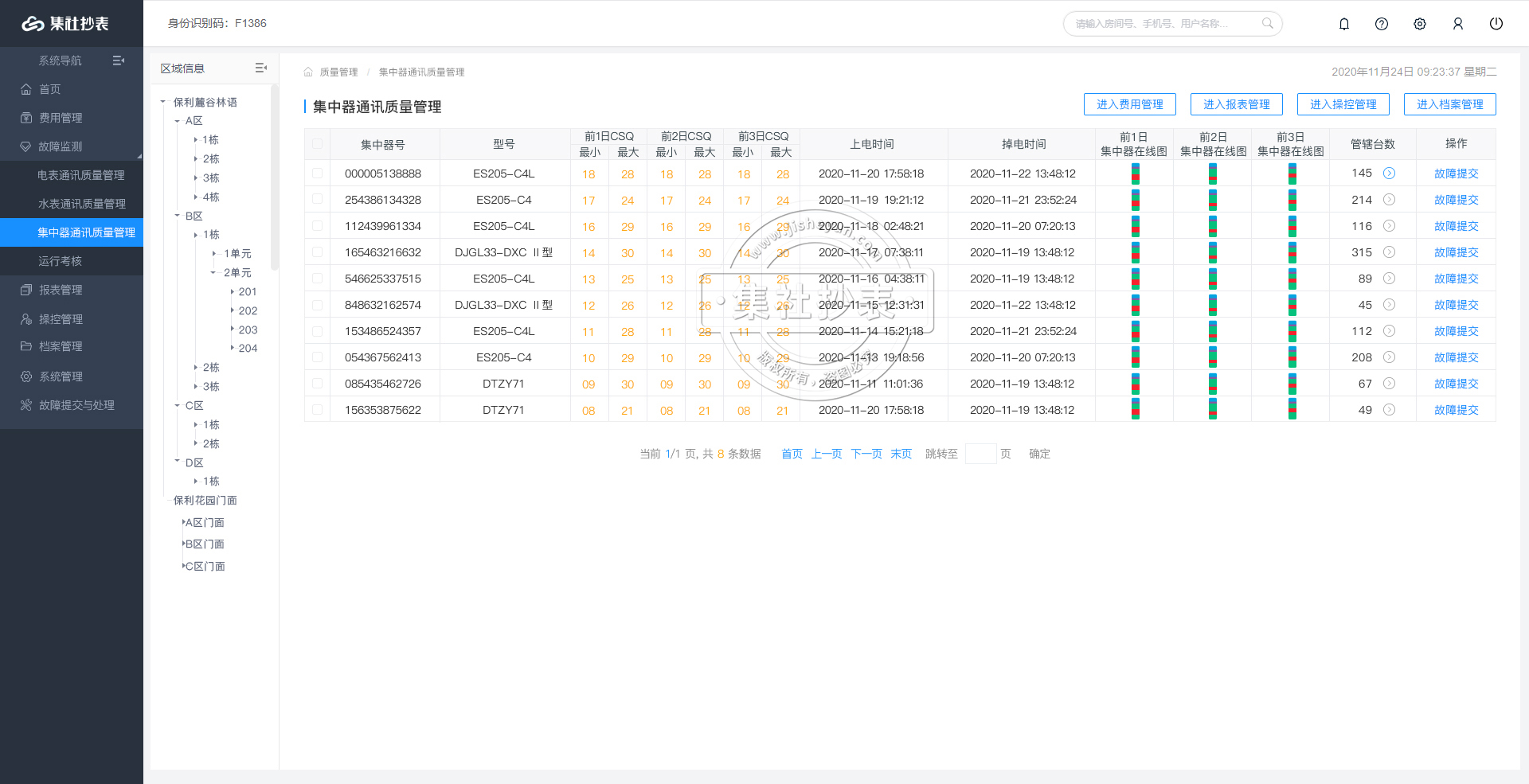1529x784 pixels.
Task: Click 故障提交 link for concentrator 254386134328
Action: tap(1456, 200)
